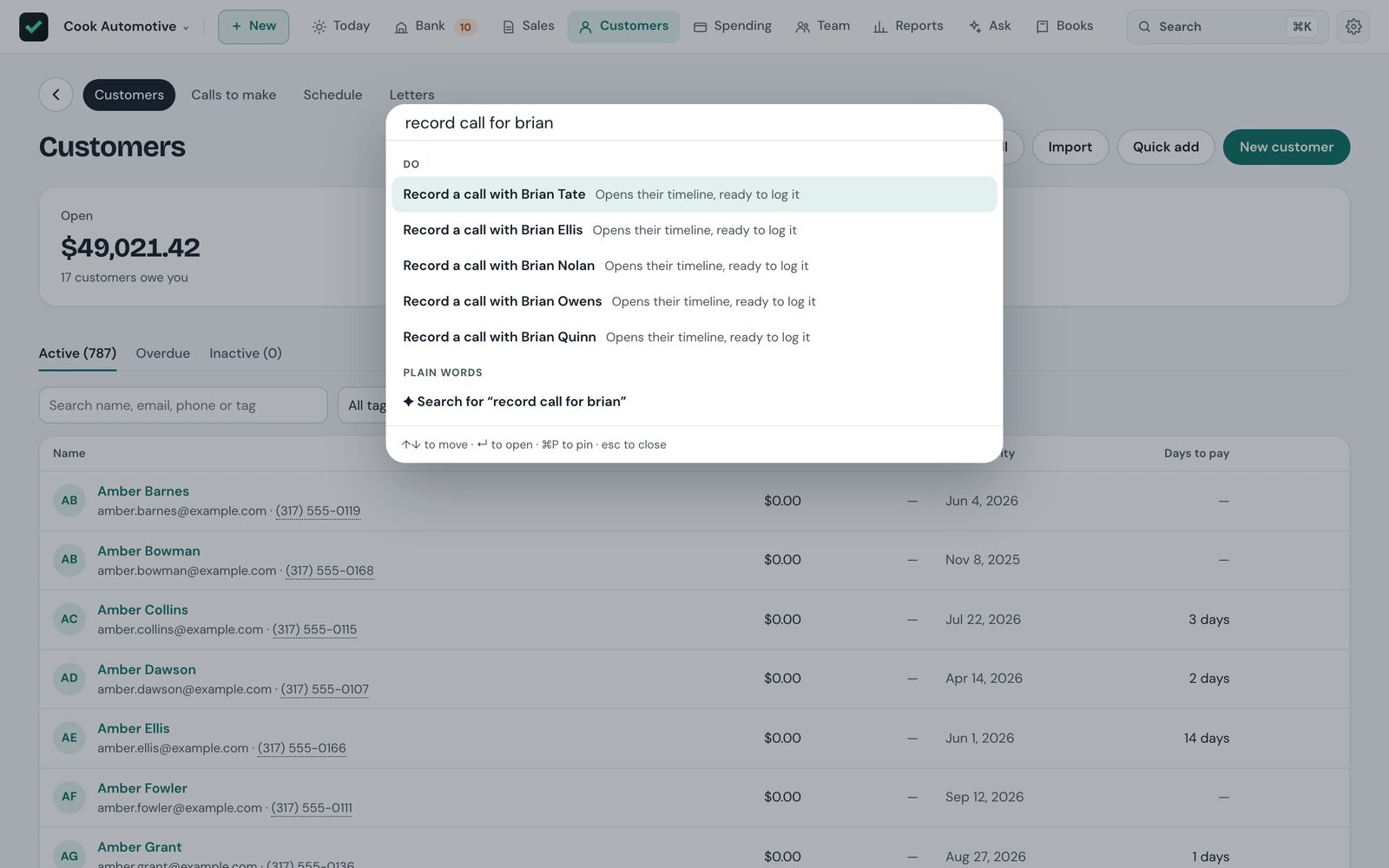Open the Today tab with sun icon

(341, 26)
